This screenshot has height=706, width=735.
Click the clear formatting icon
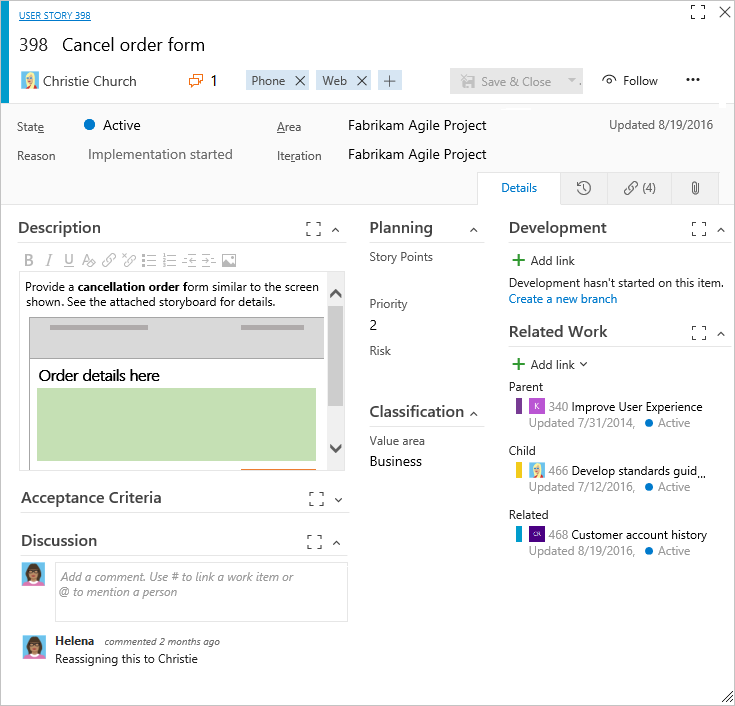[89, 260]
